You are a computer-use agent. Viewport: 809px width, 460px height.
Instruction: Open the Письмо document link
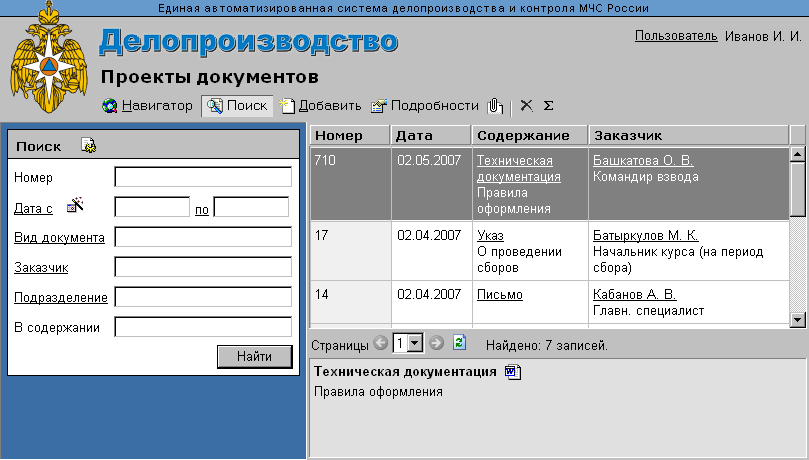(x=500, y=294)
